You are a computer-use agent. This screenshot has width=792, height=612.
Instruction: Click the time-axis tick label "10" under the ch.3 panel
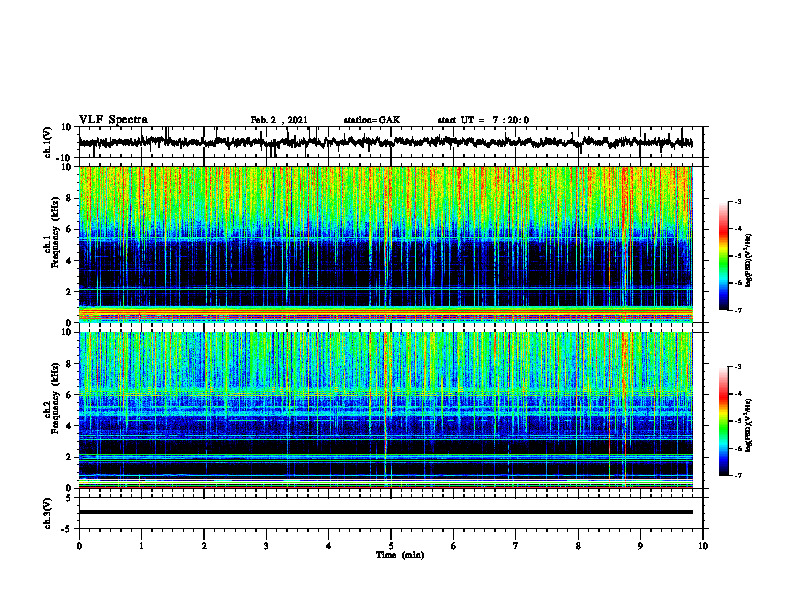[x=703, y=546]
